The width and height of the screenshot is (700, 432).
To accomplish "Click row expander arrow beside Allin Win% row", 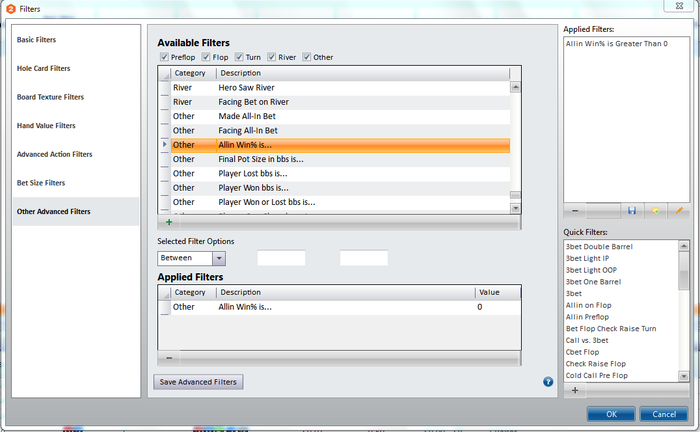I will tap(164, 144).
